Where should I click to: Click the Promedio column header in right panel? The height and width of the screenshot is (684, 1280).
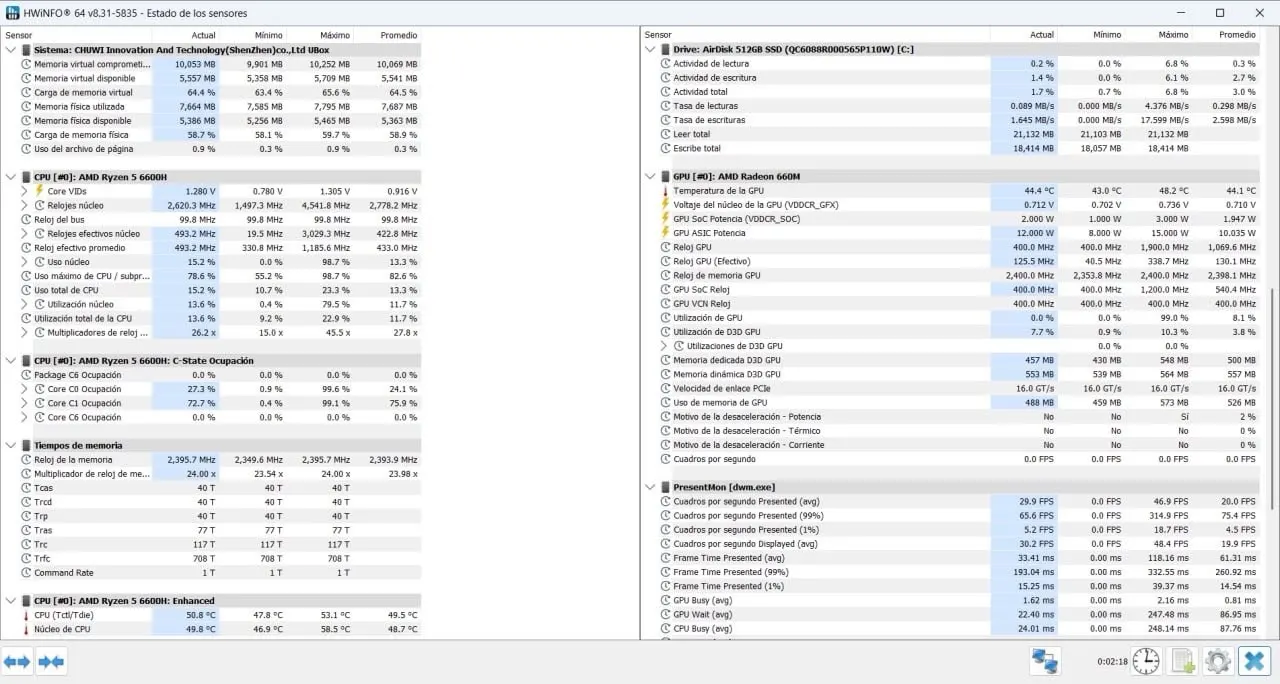tap(1237, 35)
